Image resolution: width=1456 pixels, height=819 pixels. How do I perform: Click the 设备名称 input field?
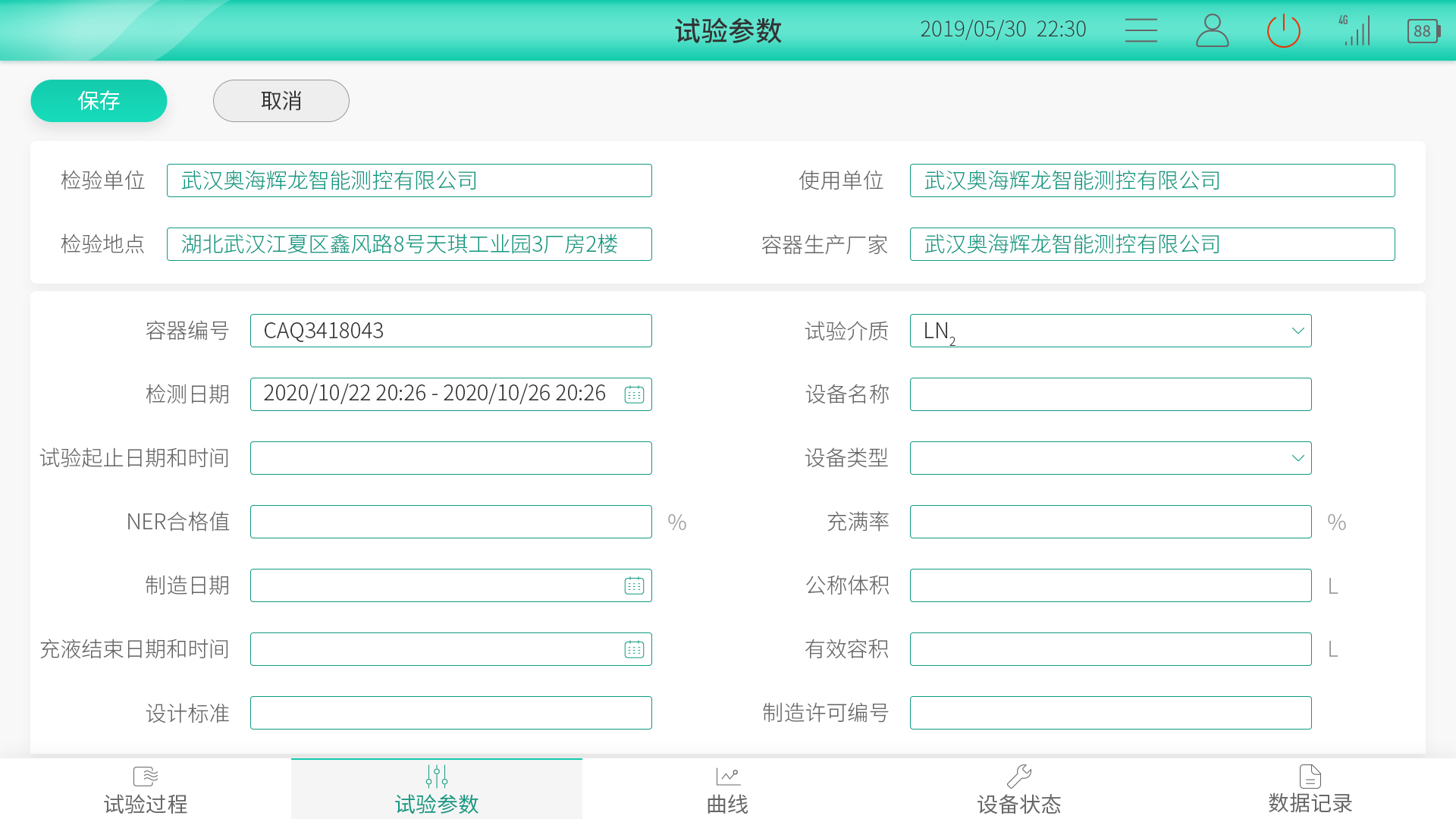click(x=1110, y=394)
